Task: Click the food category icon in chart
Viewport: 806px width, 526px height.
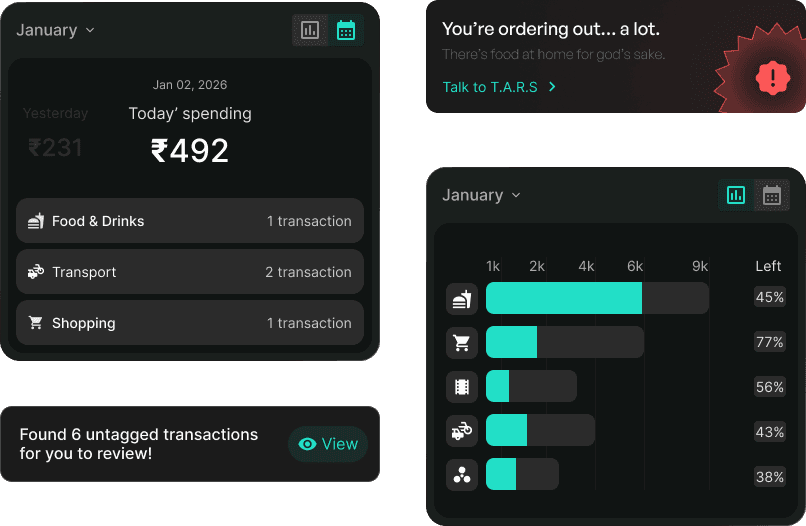Action: pos(462,299)
